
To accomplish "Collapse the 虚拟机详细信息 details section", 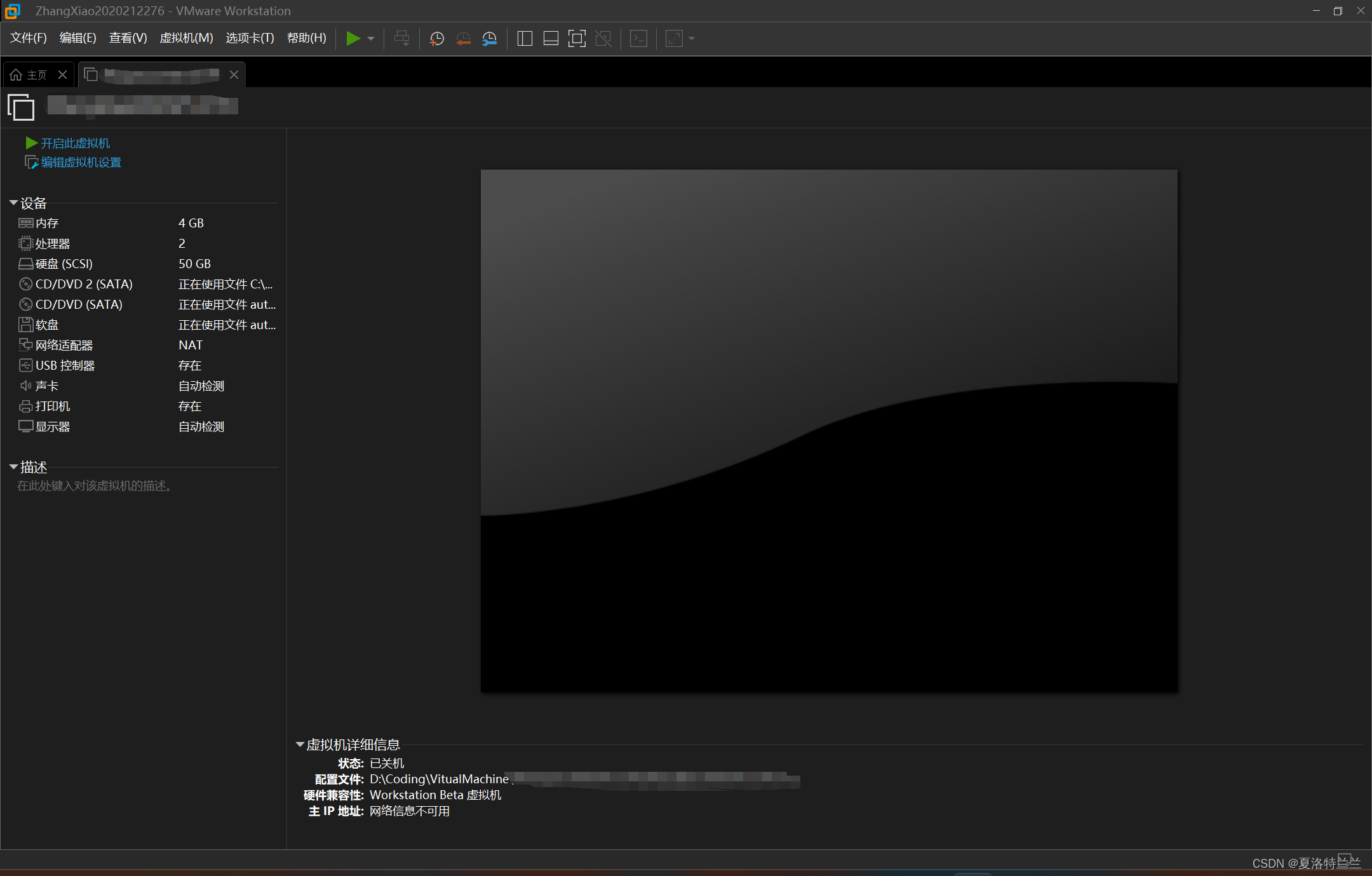I will pos(300,745).
